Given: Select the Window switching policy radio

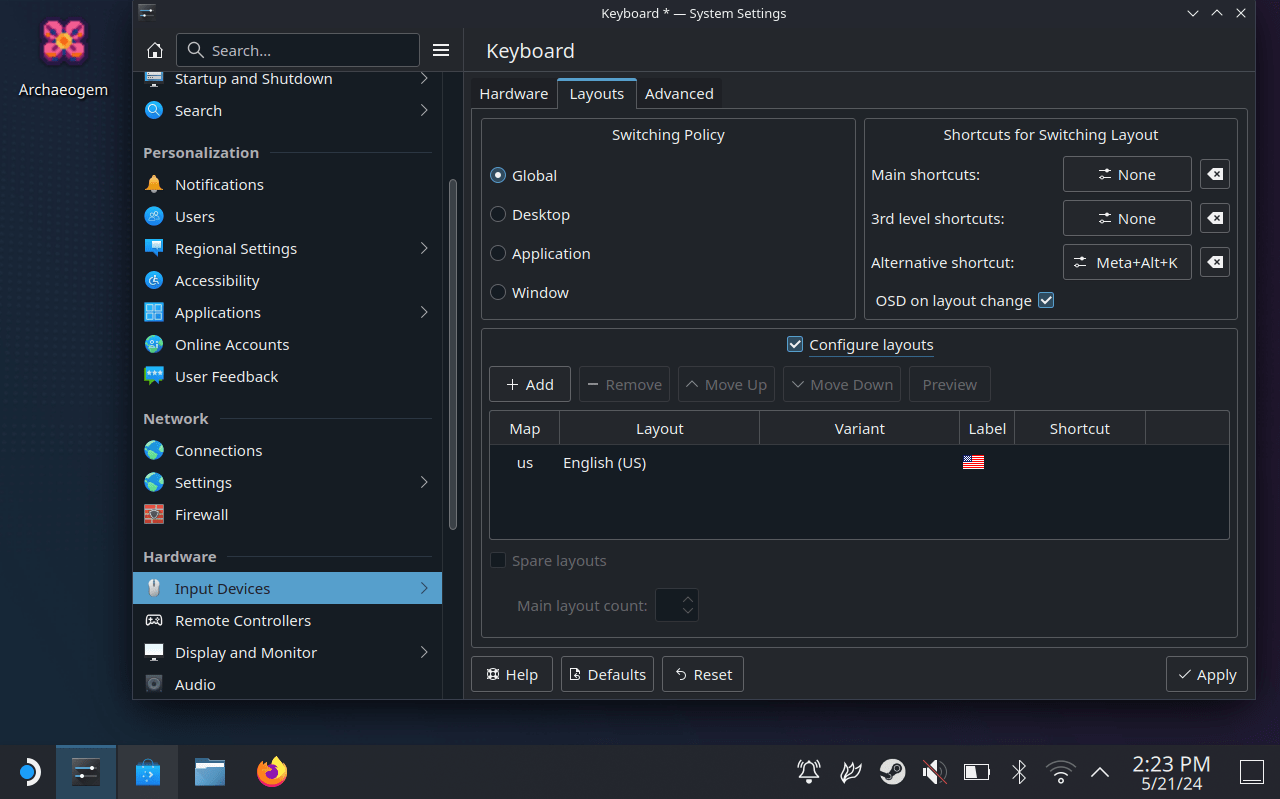Looking at the screenshot, I should [498, 292].
